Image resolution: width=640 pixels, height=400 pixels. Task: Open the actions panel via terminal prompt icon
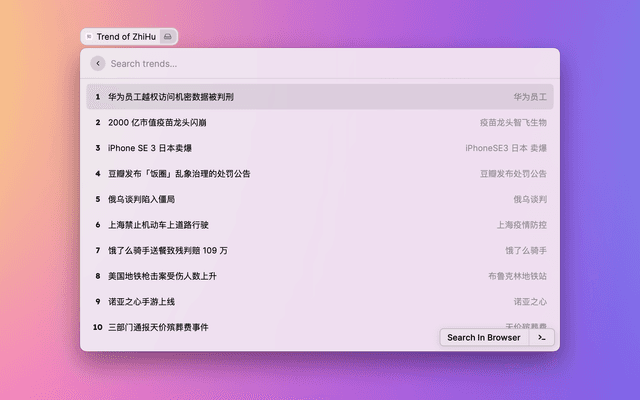tap(541, 338)
